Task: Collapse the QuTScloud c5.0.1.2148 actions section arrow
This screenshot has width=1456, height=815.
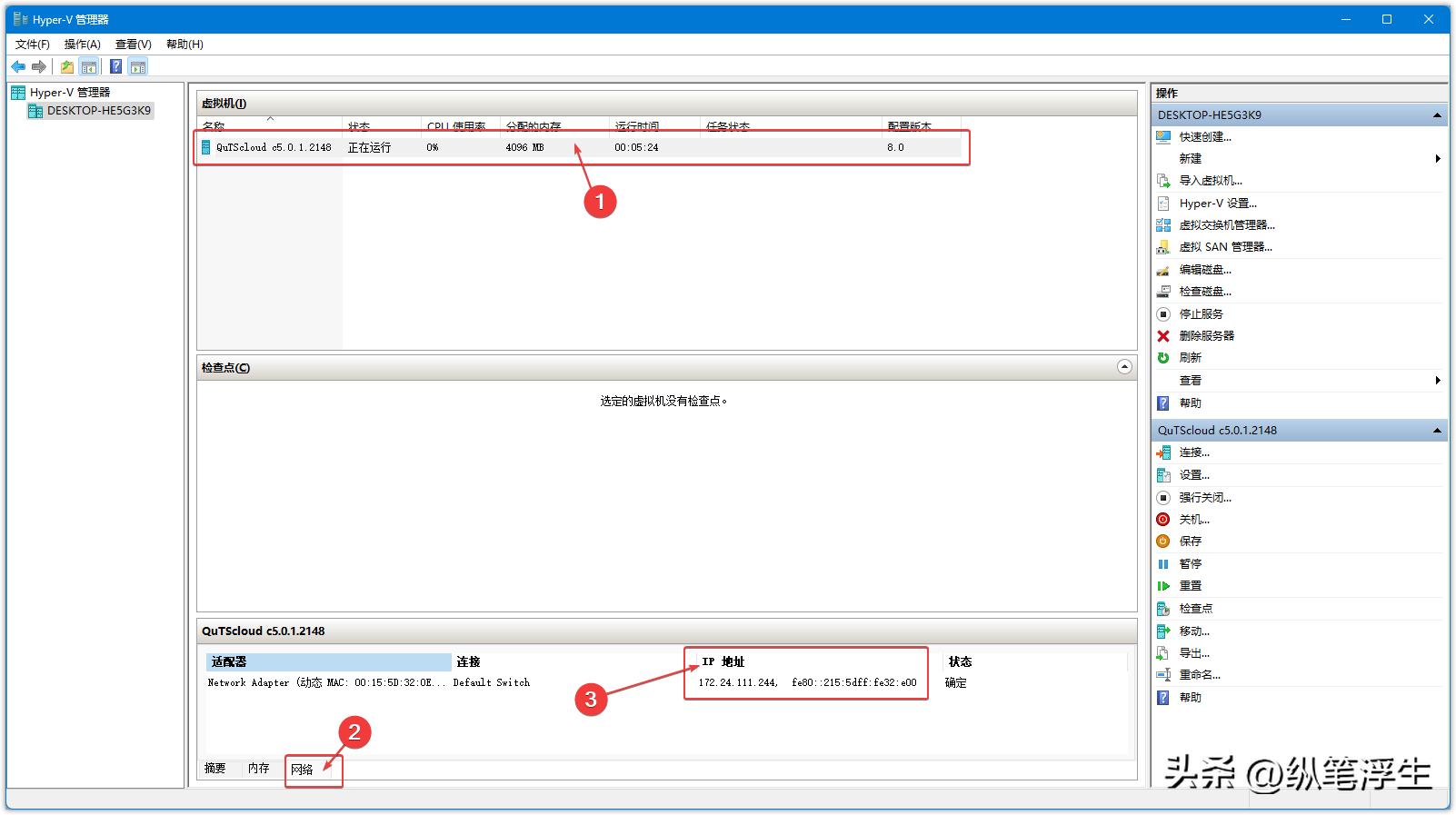Action: click(1437, 431)
